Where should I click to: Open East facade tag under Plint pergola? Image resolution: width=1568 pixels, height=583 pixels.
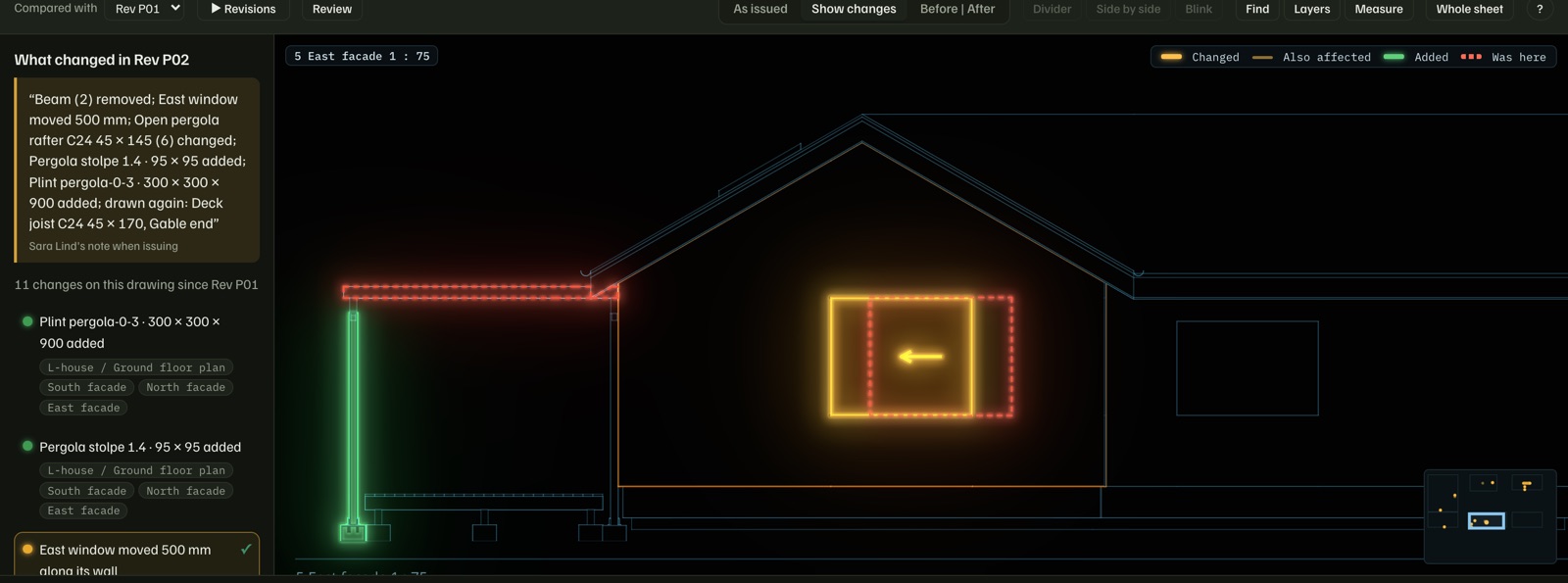click(x=83, y=408)
